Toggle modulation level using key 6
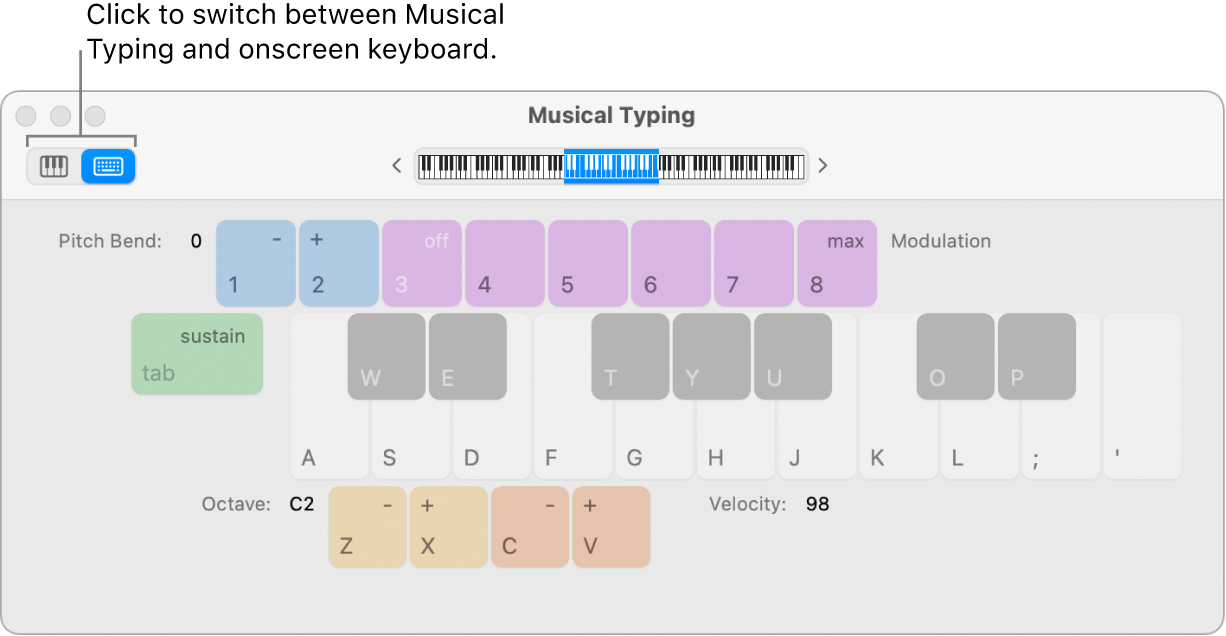 tap(670, 263)
